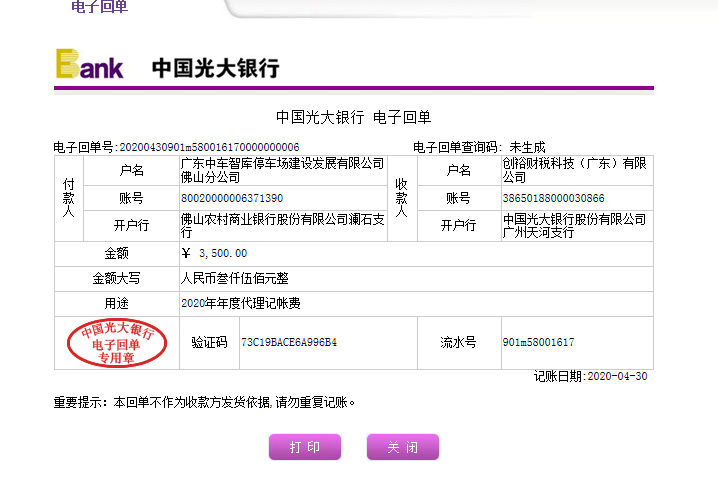Click the 用途 row label
This screenshot has height=498, width=718.
click(116, 303)
